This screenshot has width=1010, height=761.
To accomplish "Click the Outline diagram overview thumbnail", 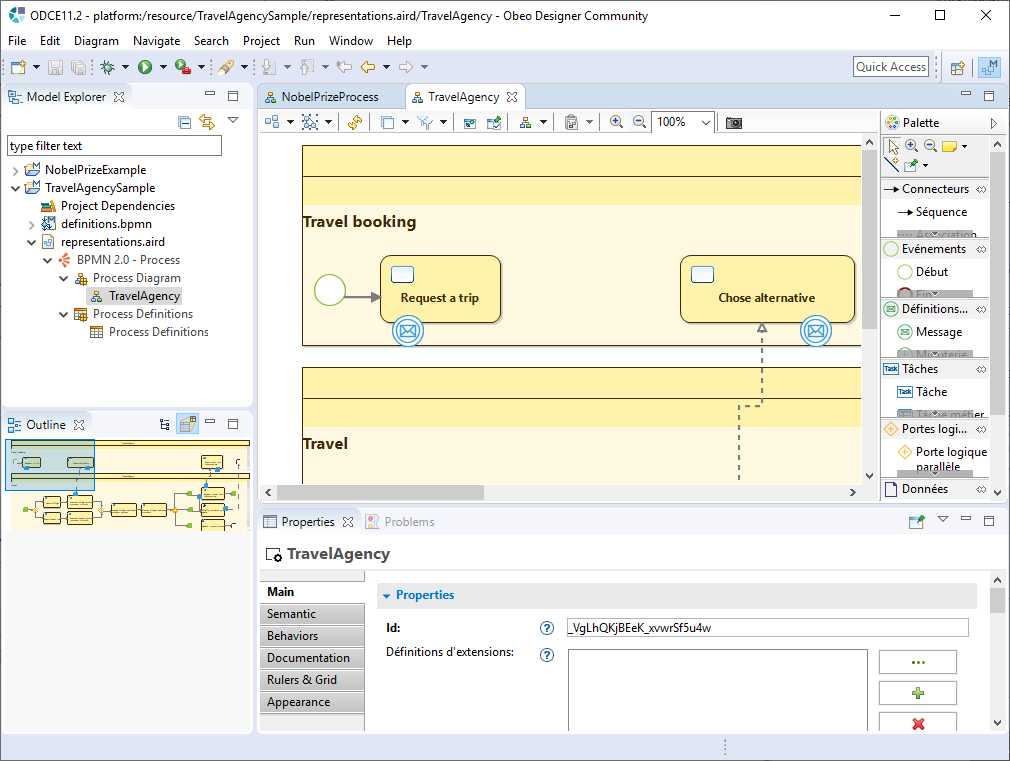I will point(128,485).
